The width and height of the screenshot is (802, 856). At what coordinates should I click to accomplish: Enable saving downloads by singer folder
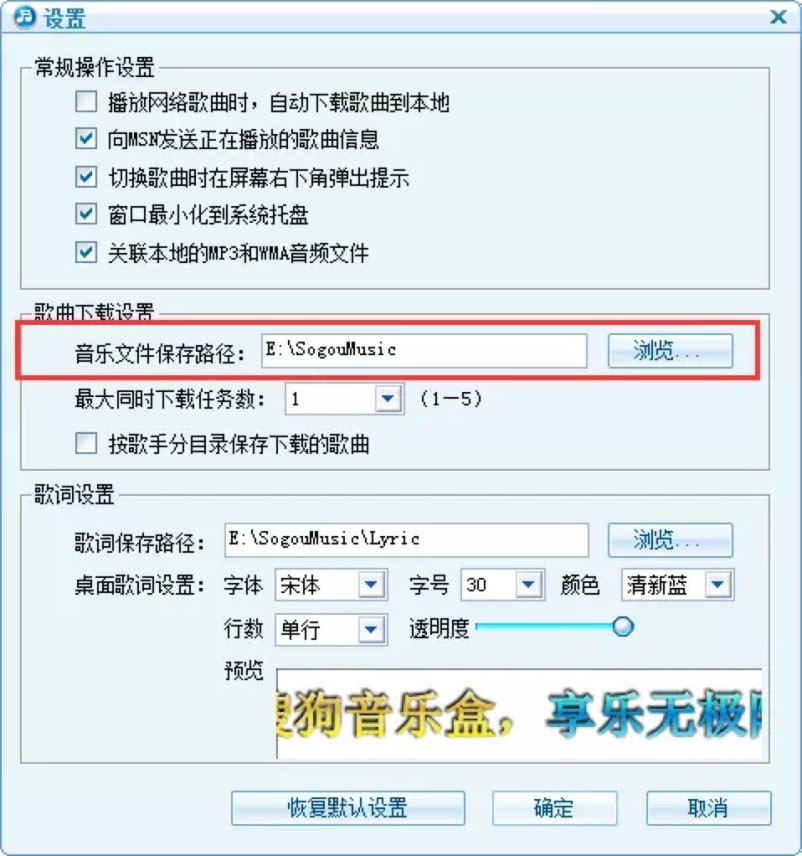(x=86, y=443)
